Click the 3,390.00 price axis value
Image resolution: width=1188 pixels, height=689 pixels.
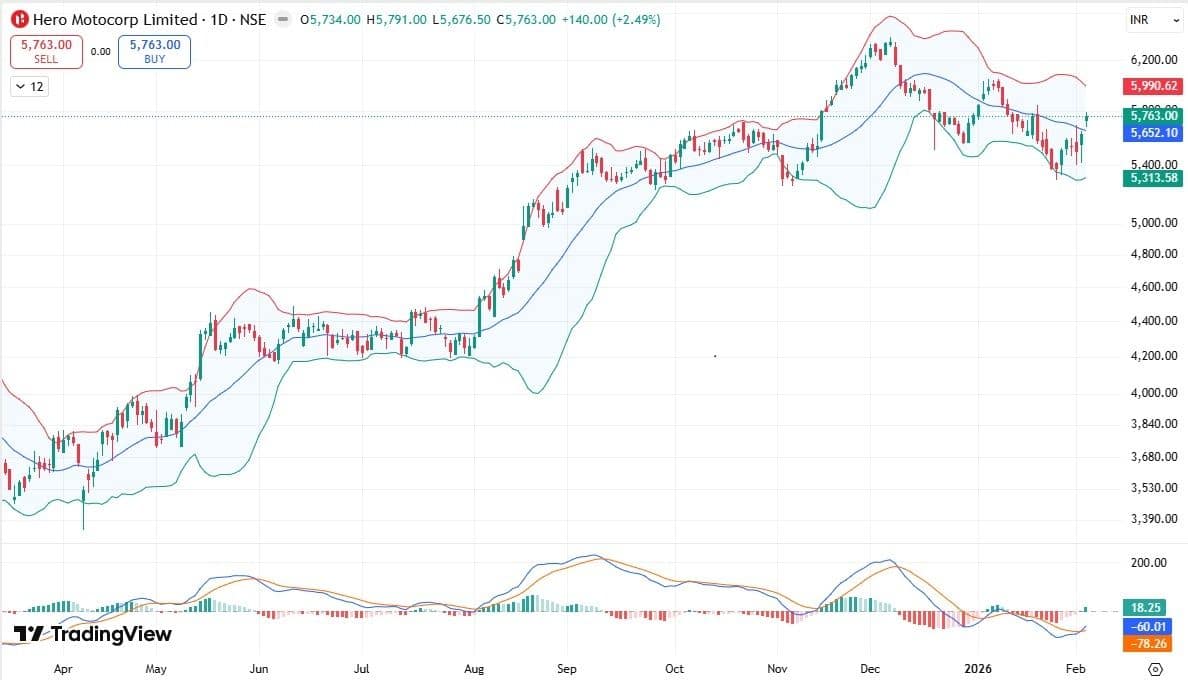(x=1154, y=519)
